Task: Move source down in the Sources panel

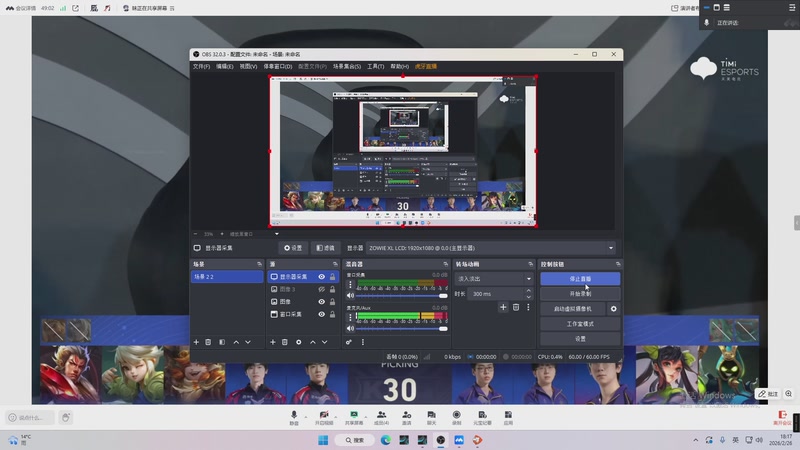Action: [324, 342]
